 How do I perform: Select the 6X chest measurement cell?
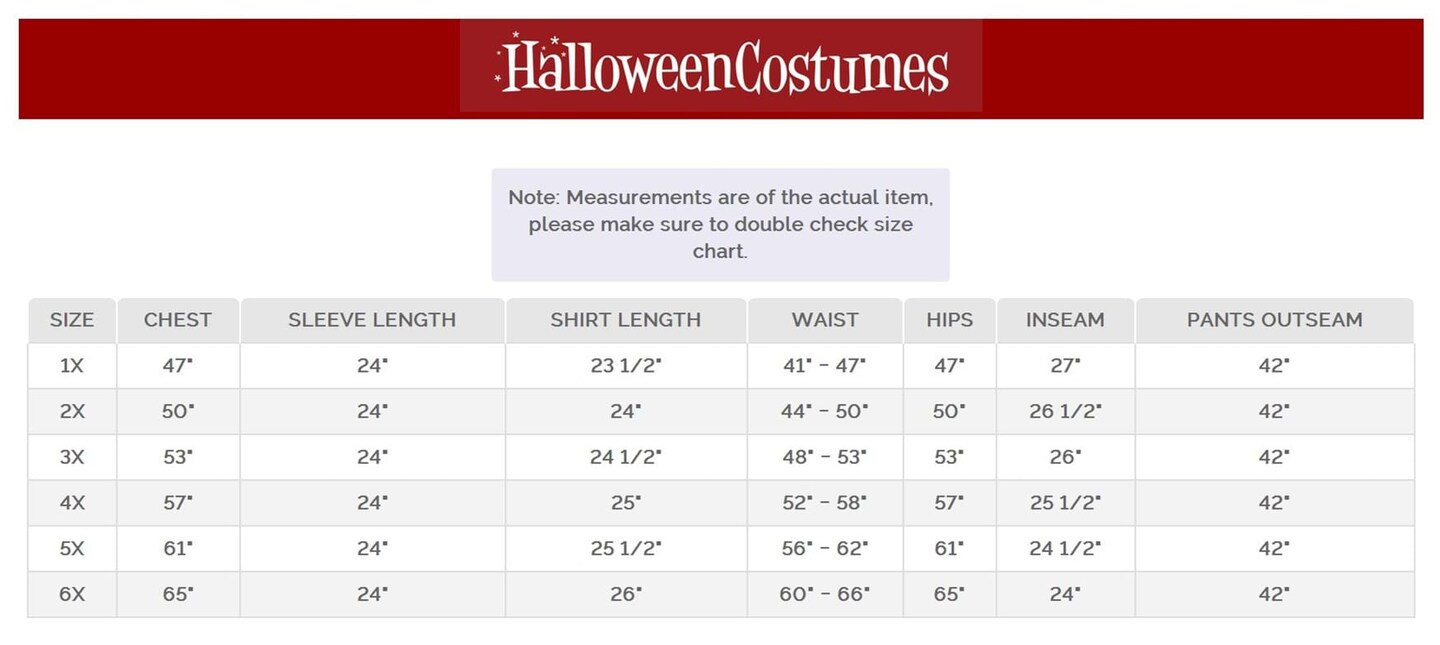pos(178,594)
